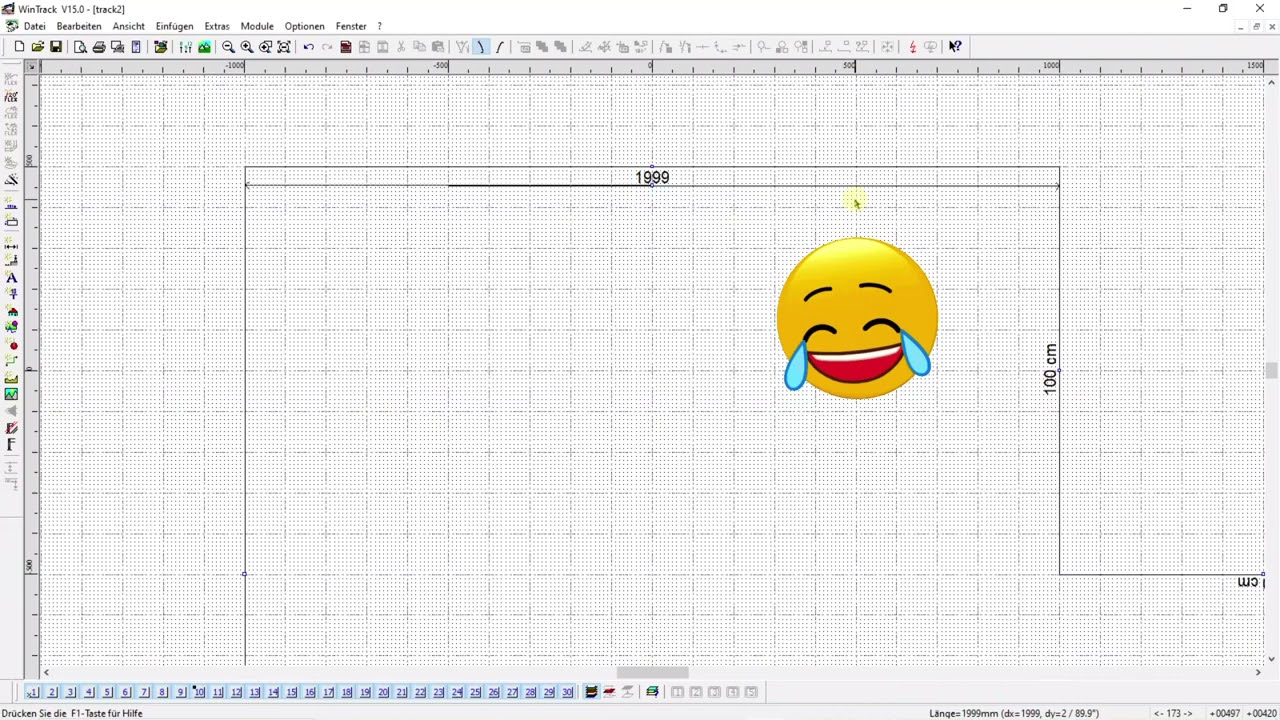Open the Ansicht menu

(129, 26)
